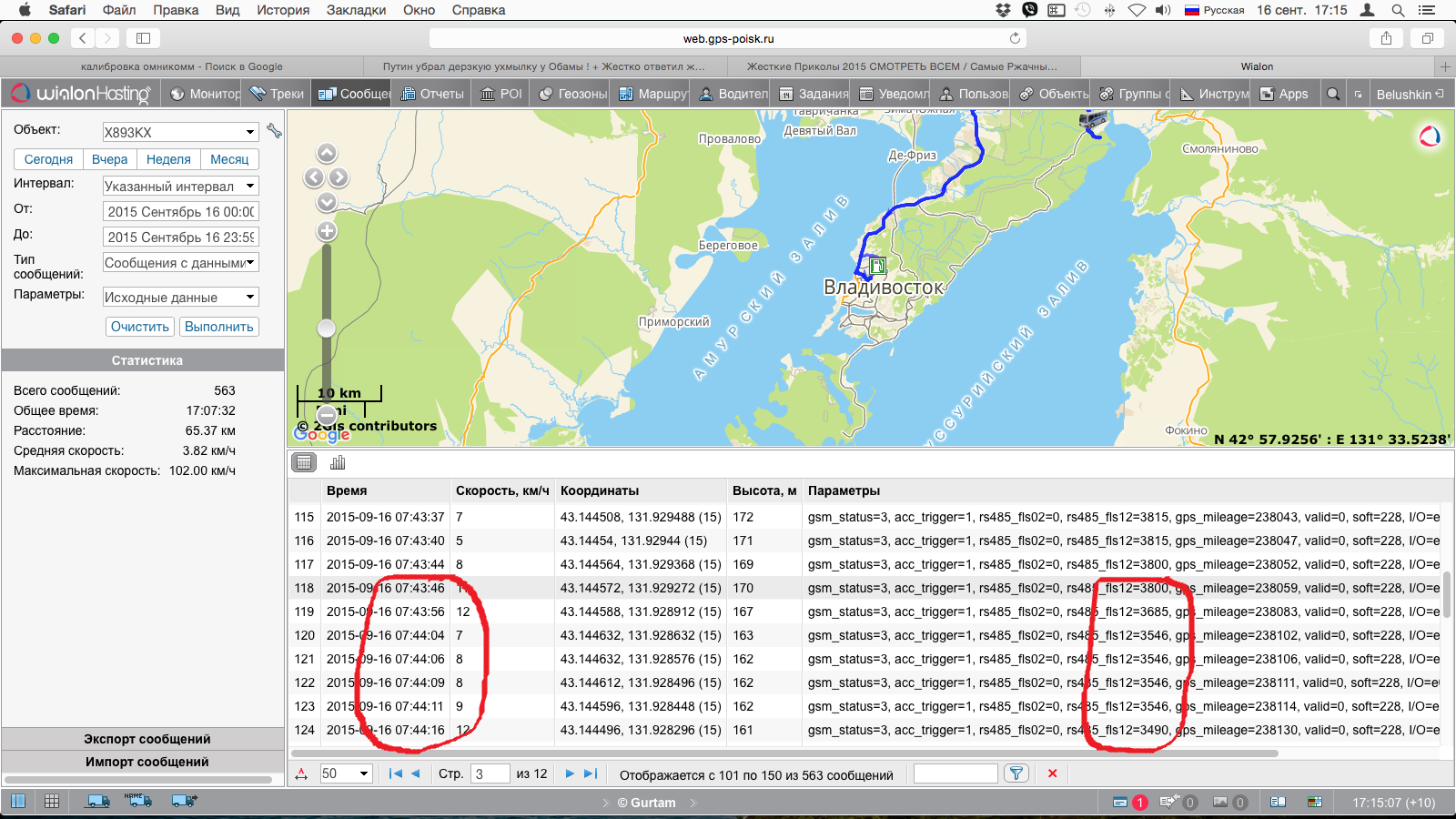
Task: Open the Параметры dropdown with Исходные данные
Action: coord(180,298)
